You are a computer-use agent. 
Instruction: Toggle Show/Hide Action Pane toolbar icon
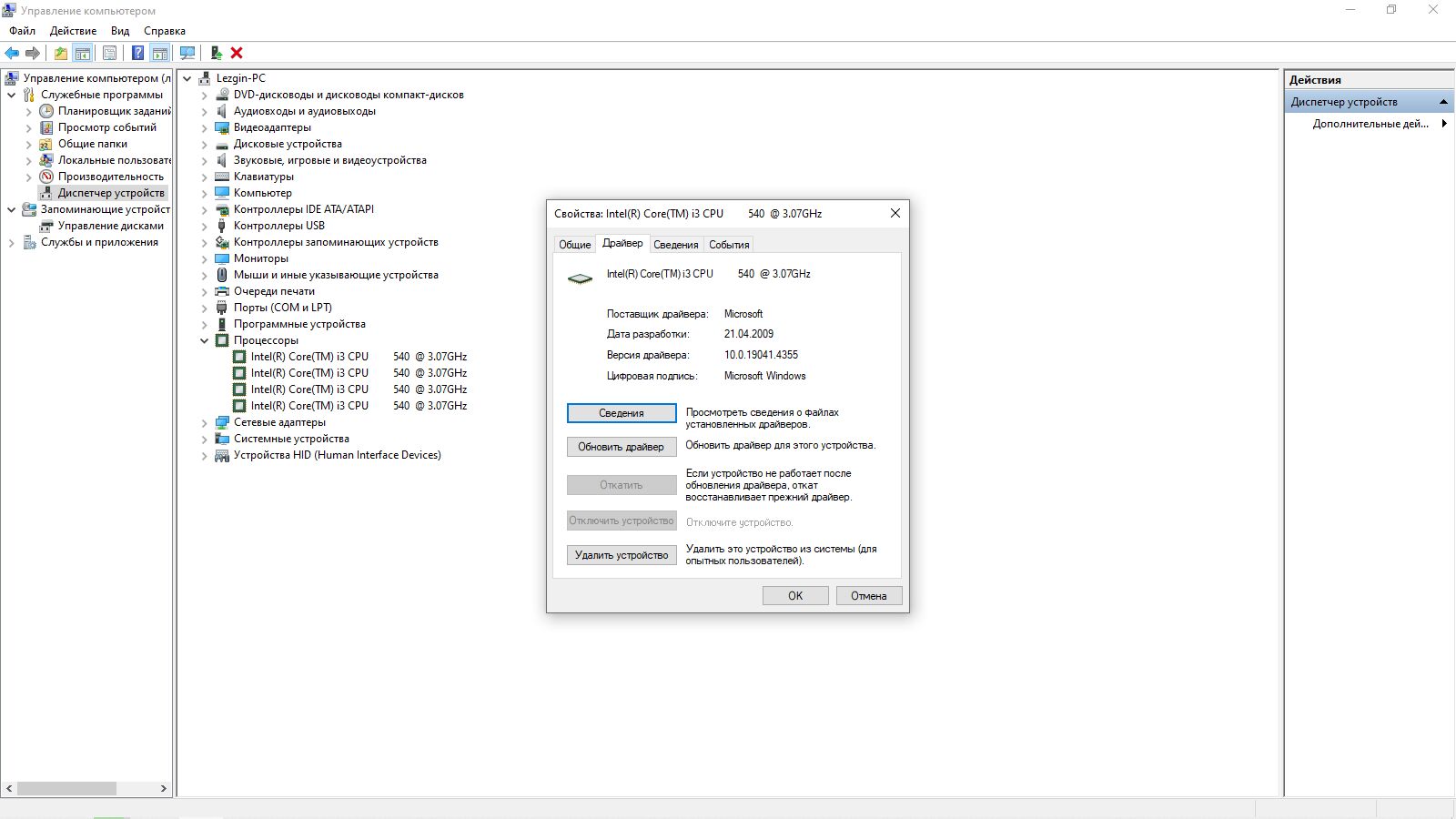(x=160, y=53)
